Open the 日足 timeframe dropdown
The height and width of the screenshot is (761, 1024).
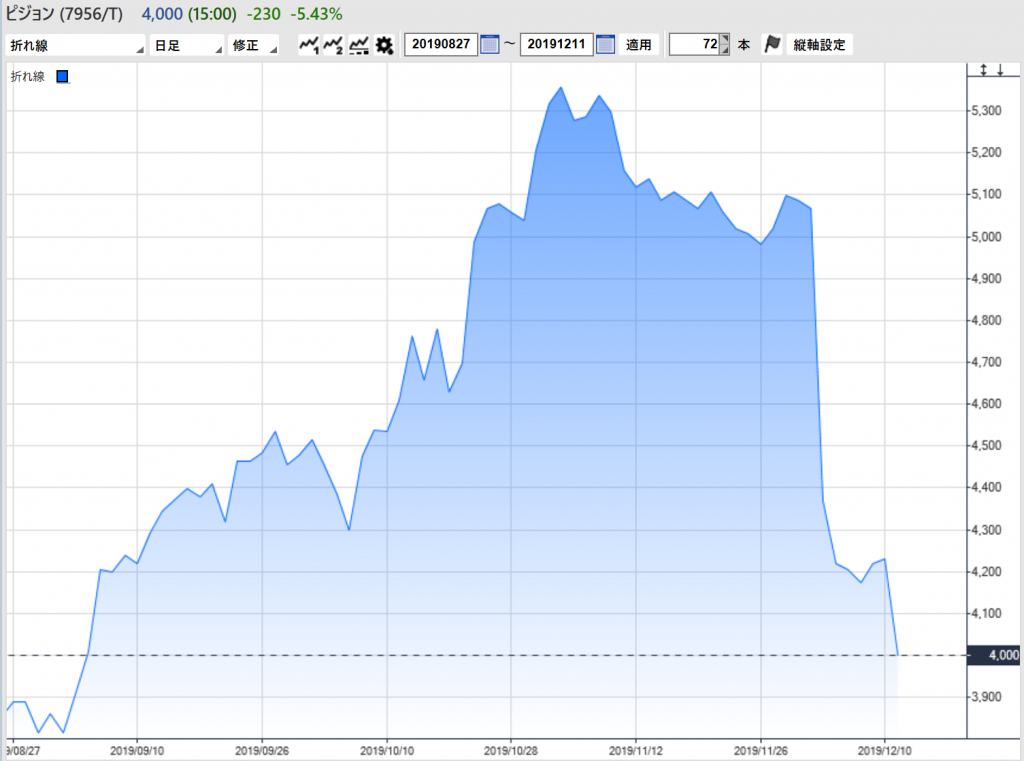tap(186, 46)
